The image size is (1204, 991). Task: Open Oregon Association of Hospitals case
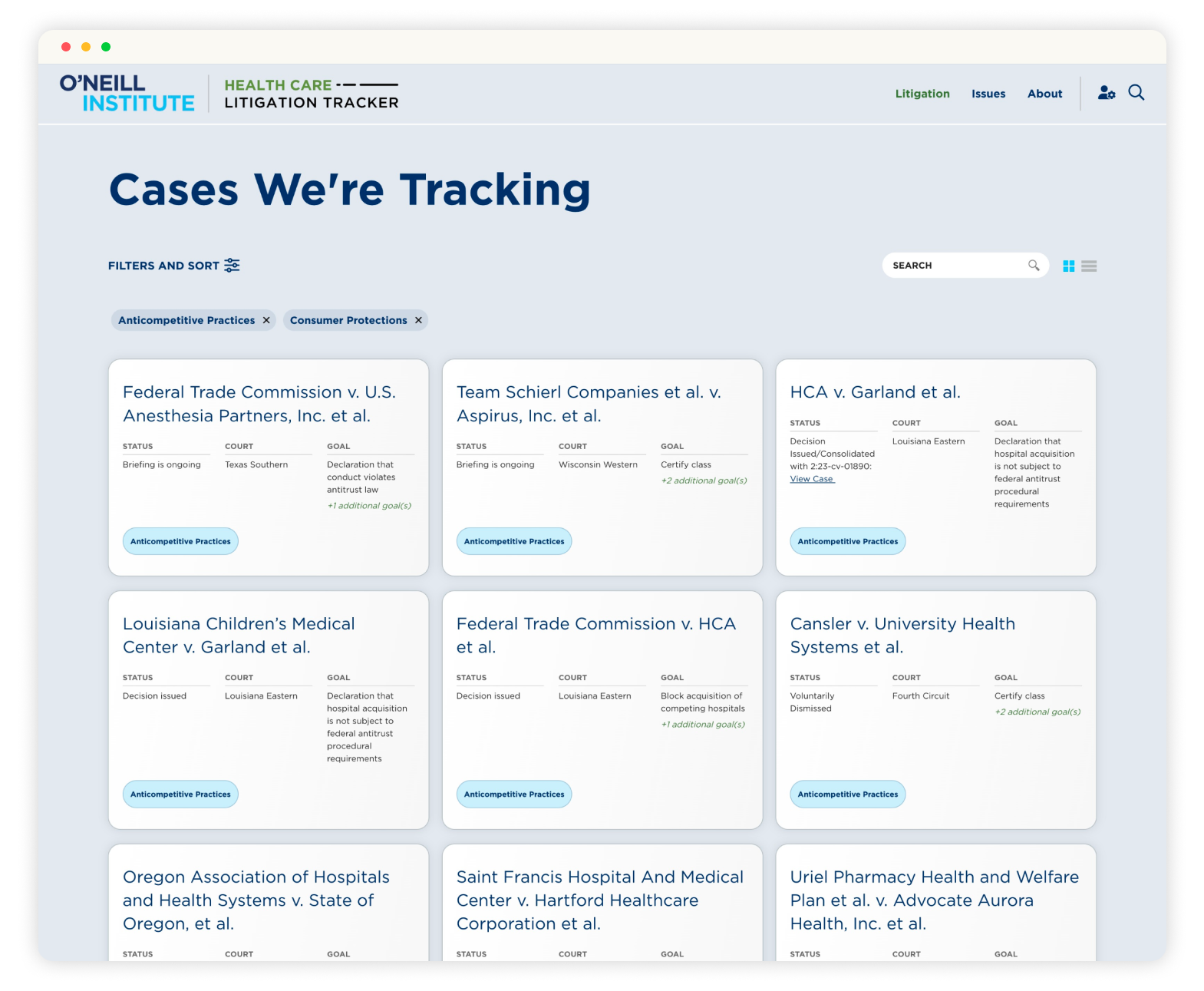256,900
